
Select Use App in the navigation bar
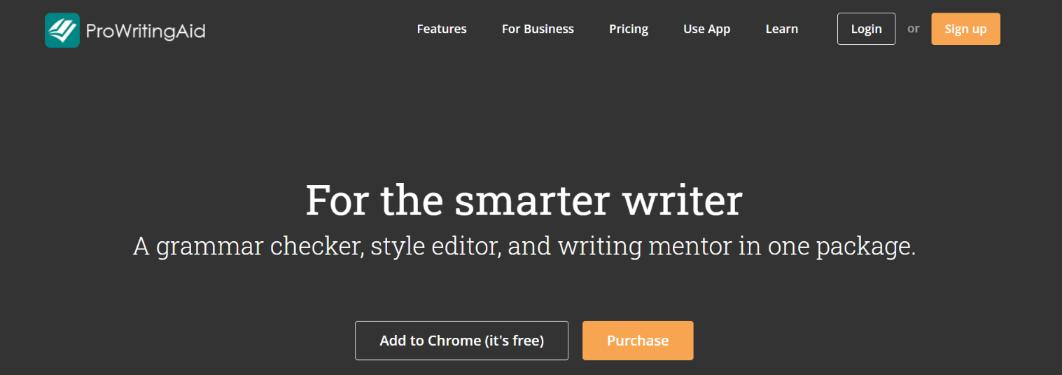pyautogui.click(x=706, y=29)
